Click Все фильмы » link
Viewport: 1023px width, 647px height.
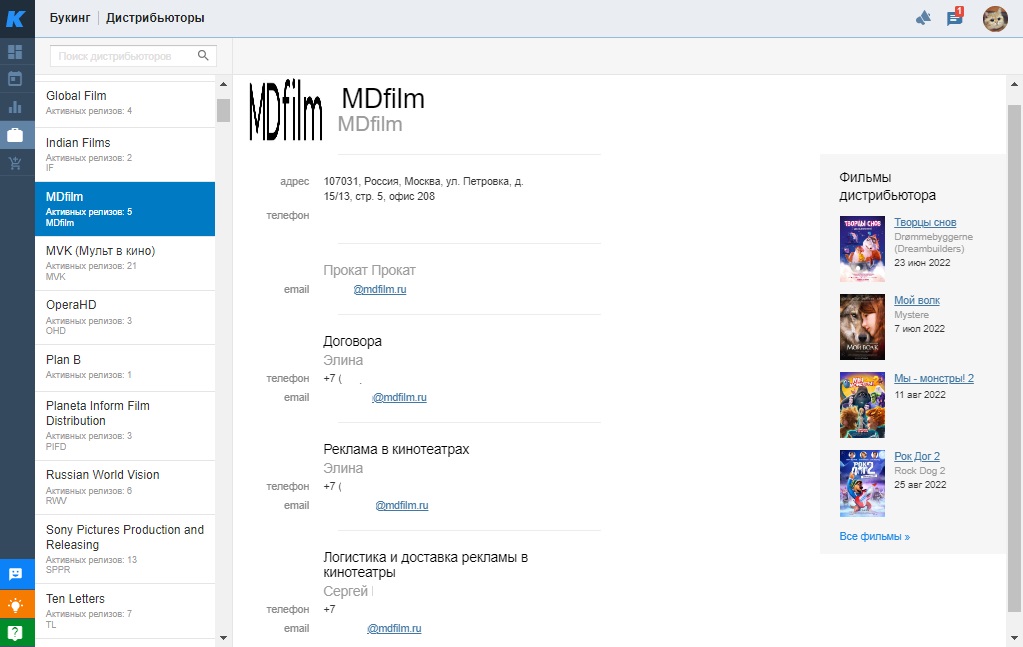874,536
